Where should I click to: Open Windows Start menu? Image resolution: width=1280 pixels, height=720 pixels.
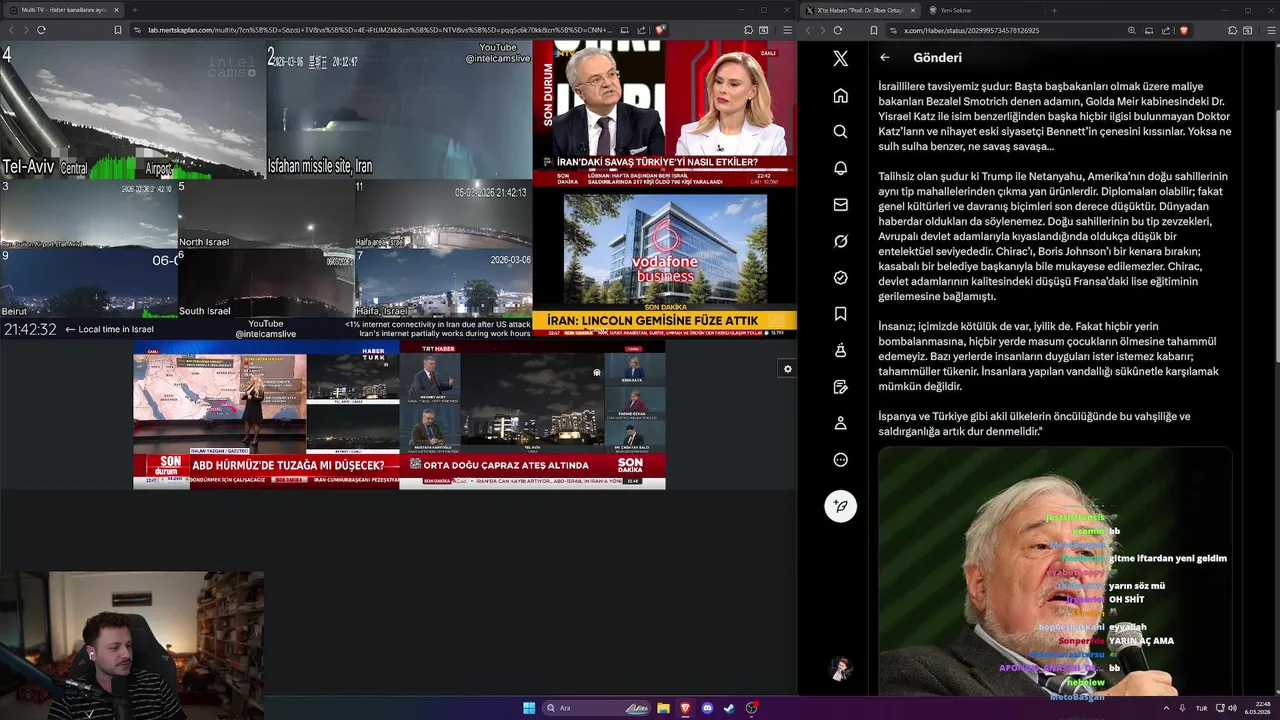pos(529,708)
